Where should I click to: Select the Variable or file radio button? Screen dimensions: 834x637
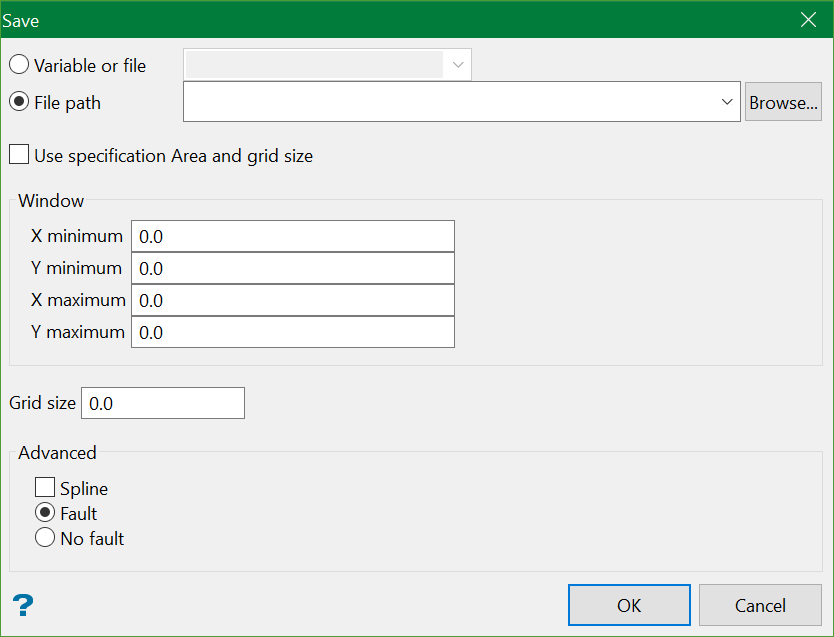[x=19, y=65]
